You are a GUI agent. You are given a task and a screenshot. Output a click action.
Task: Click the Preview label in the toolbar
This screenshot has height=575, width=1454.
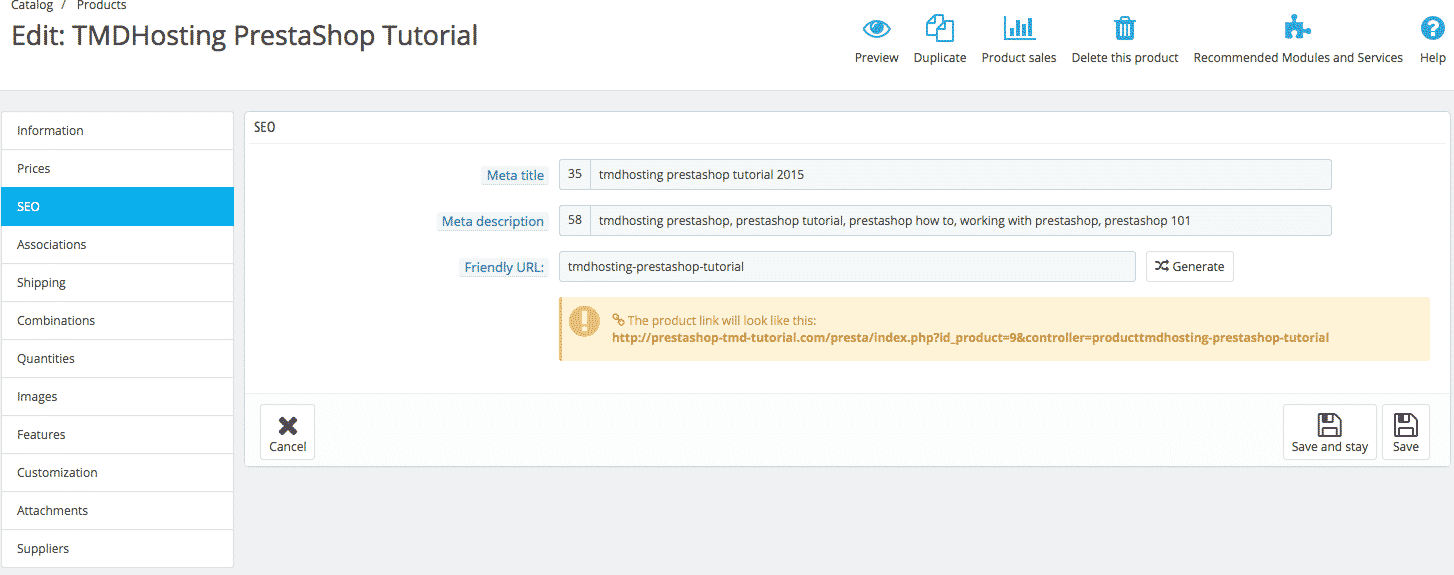tap(877, 58)
